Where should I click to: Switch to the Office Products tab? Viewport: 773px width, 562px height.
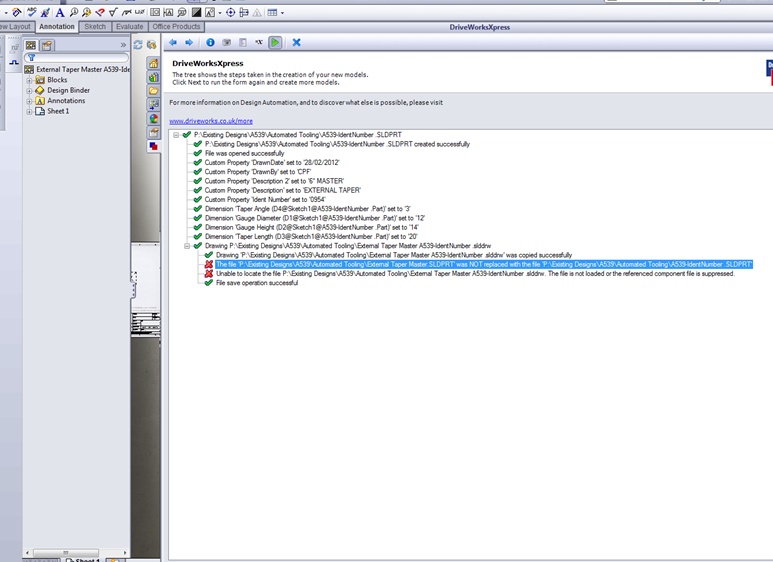(176, 27)
